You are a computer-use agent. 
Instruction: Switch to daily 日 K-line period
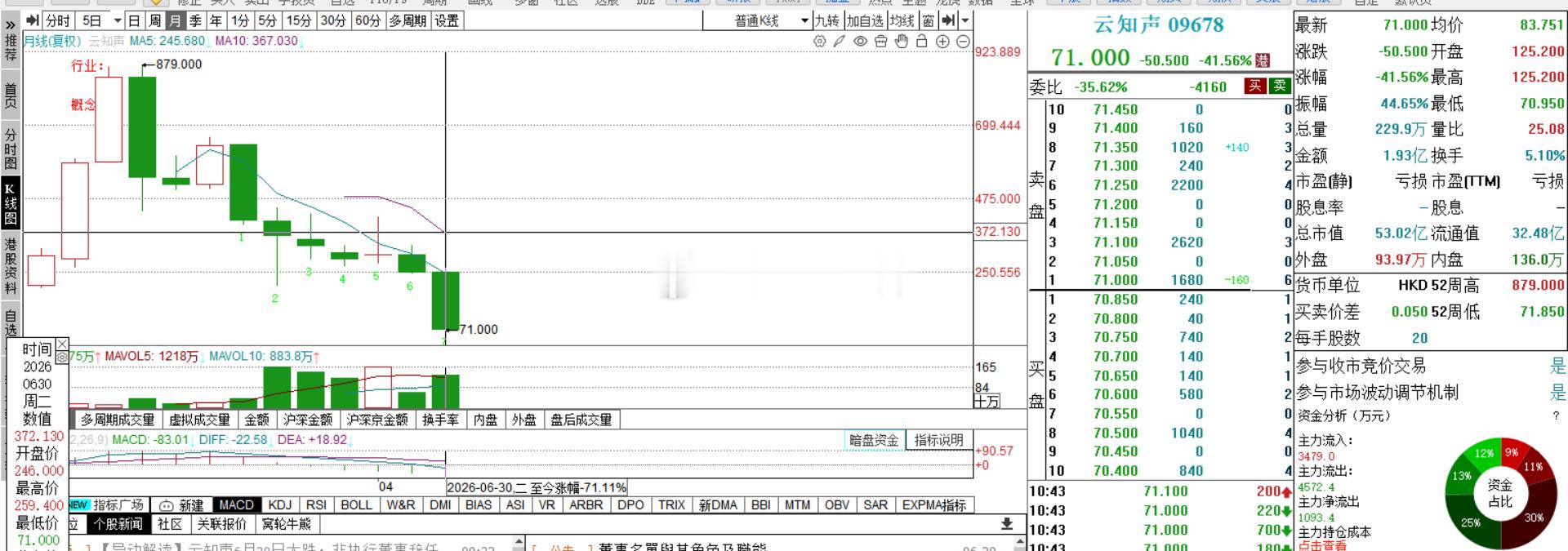(134, 20)
